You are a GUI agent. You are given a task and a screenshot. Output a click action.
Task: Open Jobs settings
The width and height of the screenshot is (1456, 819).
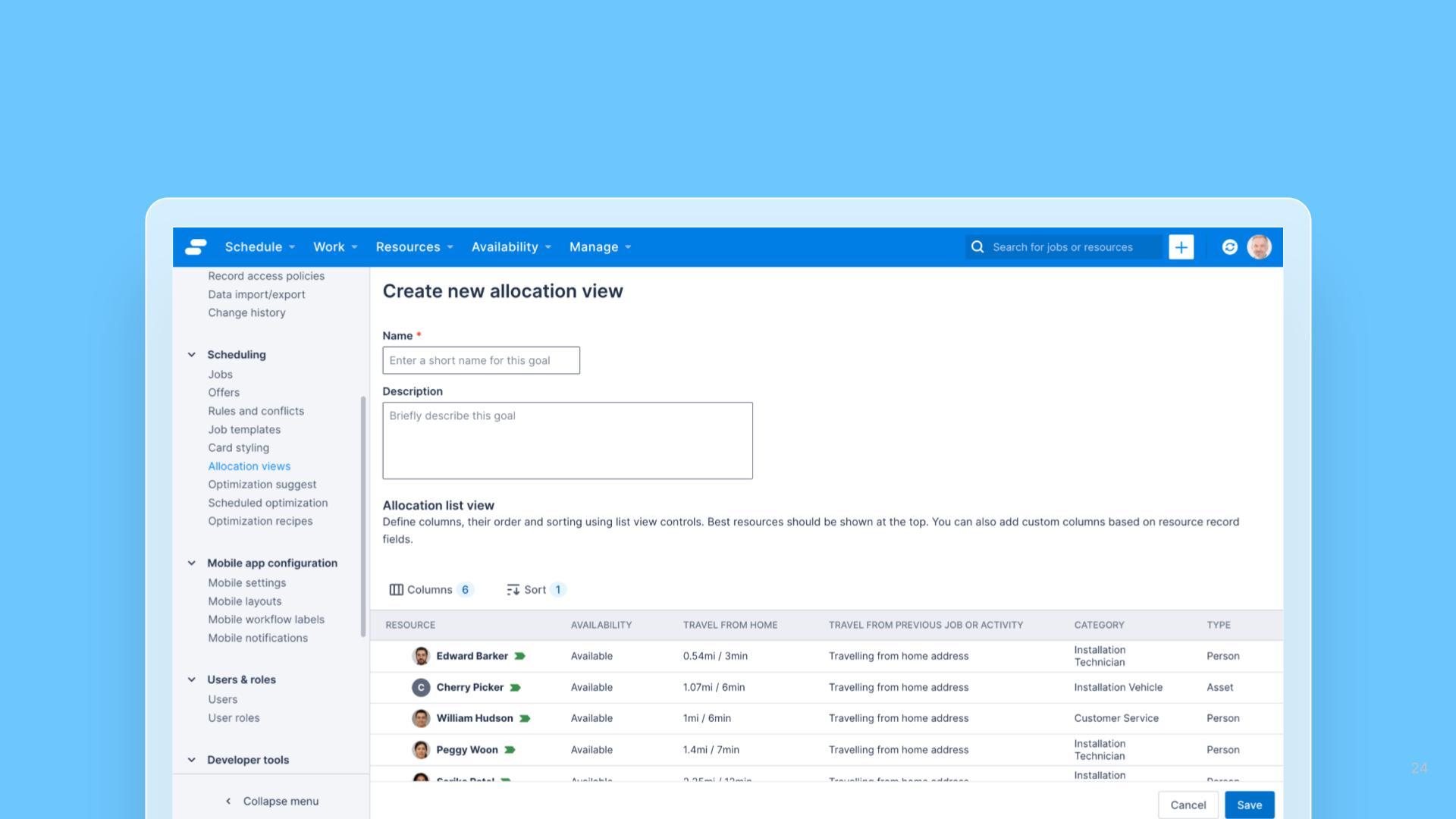[x=220, y=375]
